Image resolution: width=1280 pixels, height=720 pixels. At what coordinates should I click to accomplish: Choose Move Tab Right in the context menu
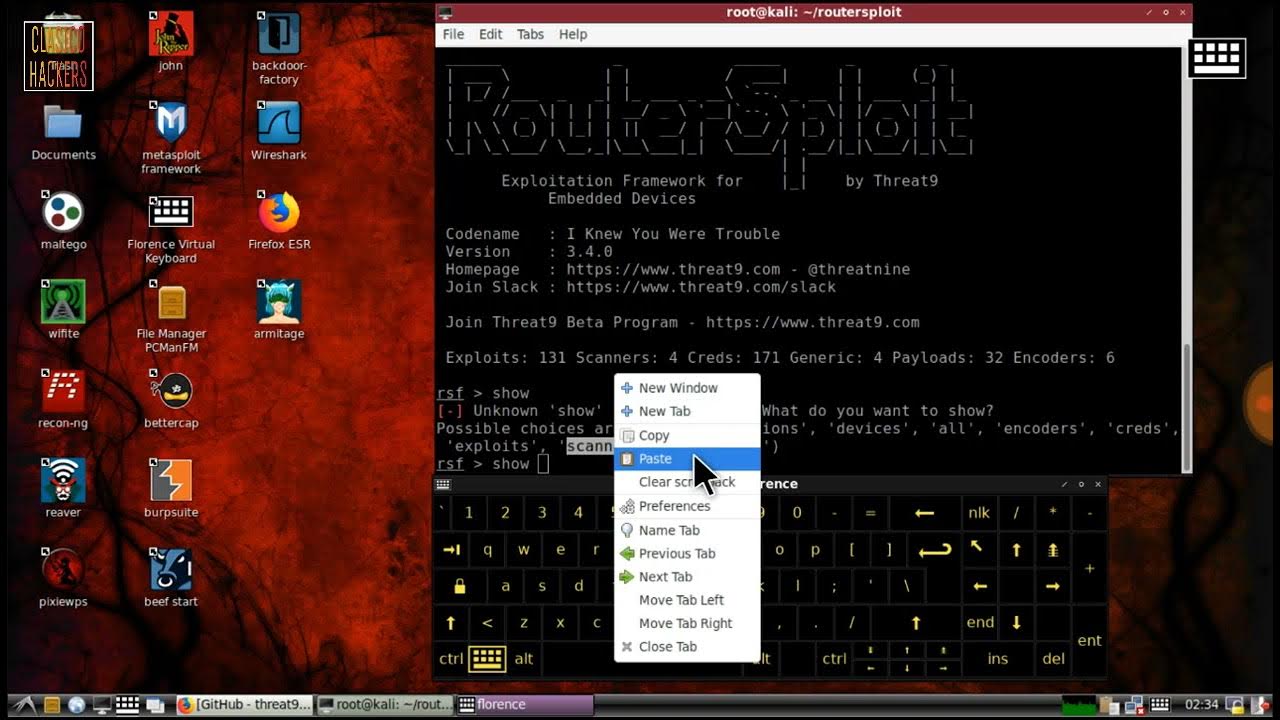(687, 623)
